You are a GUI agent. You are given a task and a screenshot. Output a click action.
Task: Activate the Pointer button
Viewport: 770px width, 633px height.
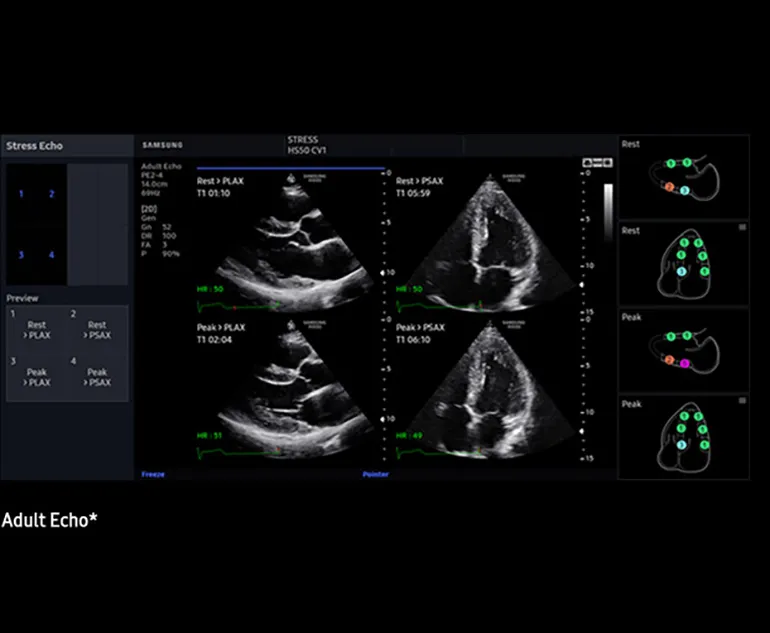[x=375, y=474]
